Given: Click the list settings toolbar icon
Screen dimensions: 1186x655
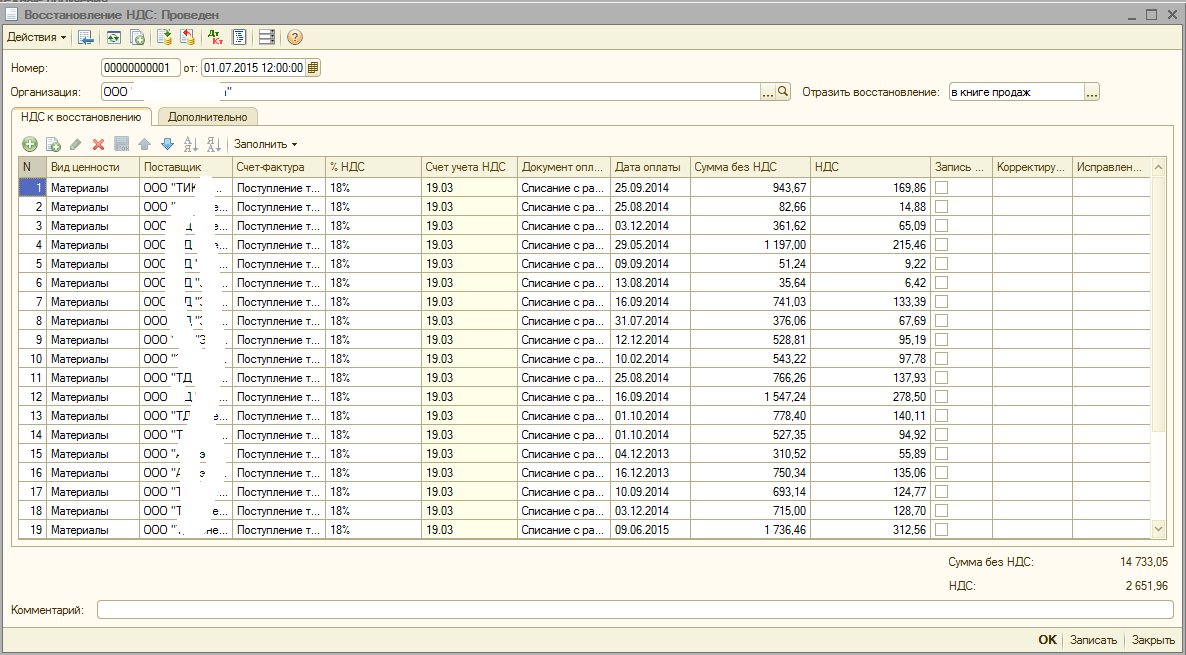Looking at the screenshot, I should pyautogui.click(x=266, y=37).
